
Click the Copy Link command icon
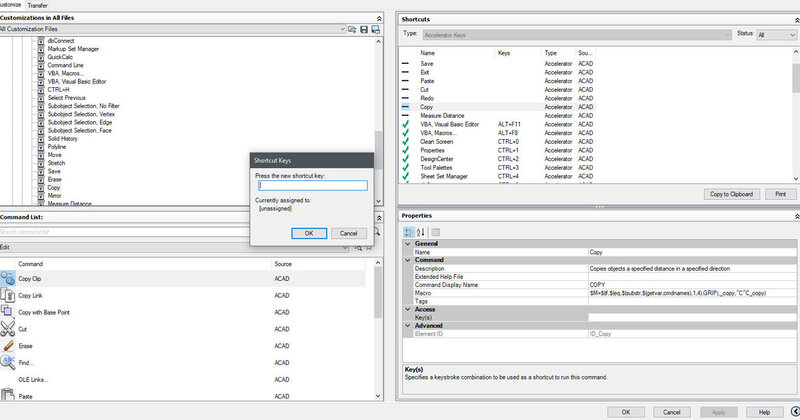(x=9, y=296)
